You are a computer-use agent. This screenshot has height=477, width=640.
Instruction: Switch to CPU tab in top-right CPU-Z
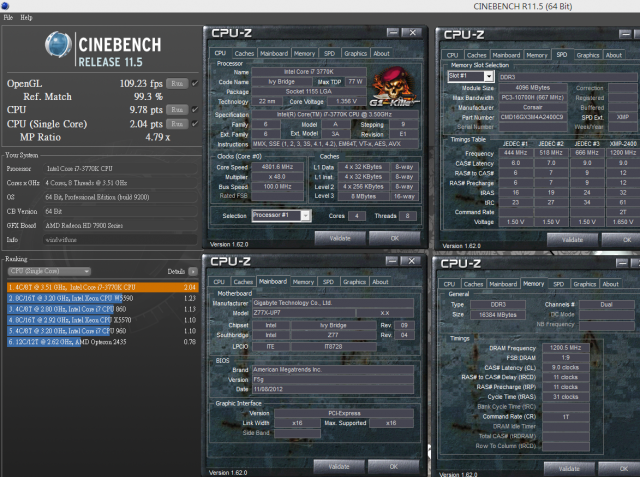[x=452, y=55]
